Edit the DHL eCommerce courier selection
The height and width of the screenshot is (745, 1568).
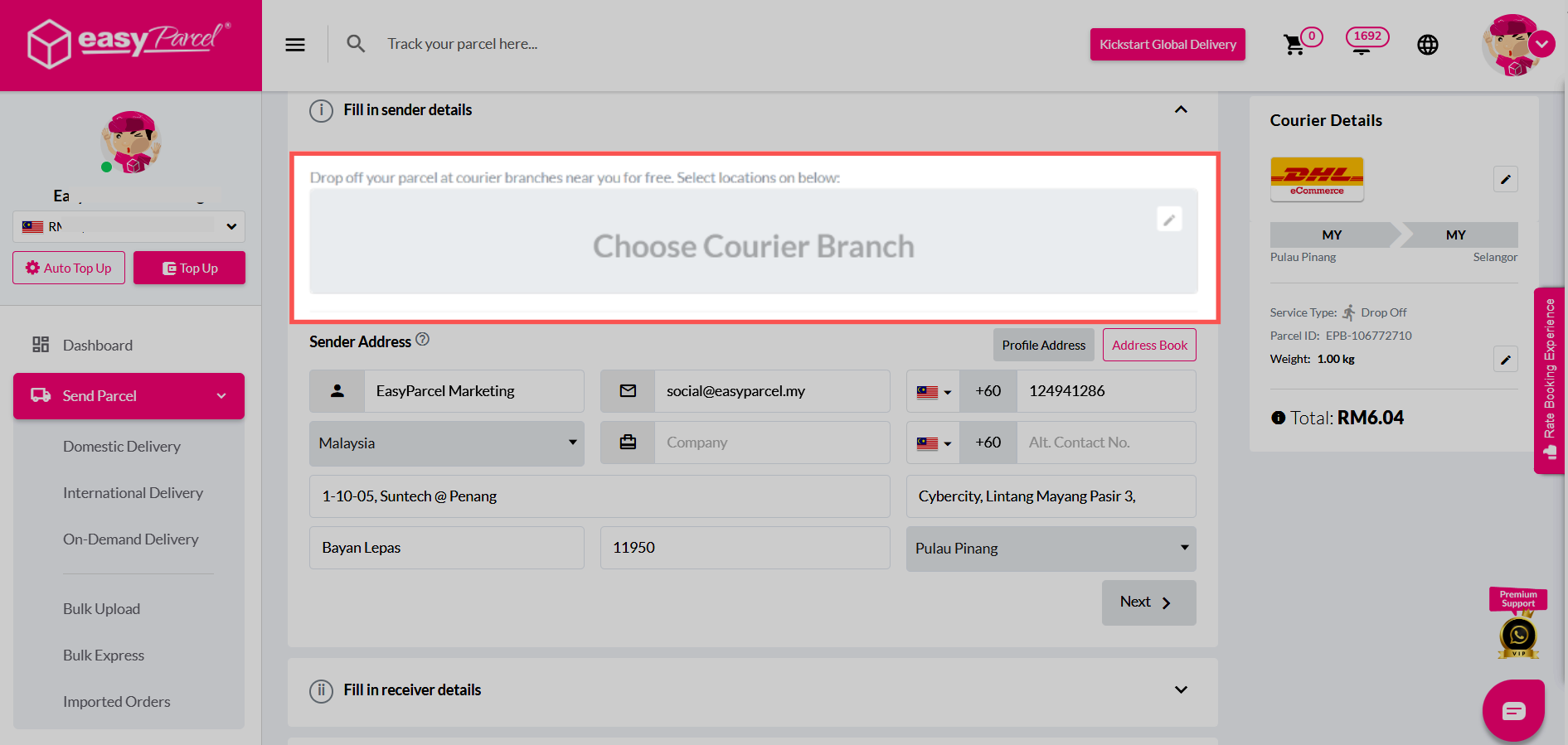click(1506, 179)
